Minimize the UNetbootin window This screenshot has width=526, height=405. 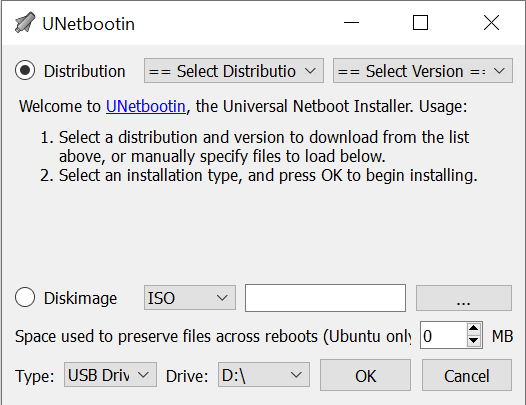(351, 23)
